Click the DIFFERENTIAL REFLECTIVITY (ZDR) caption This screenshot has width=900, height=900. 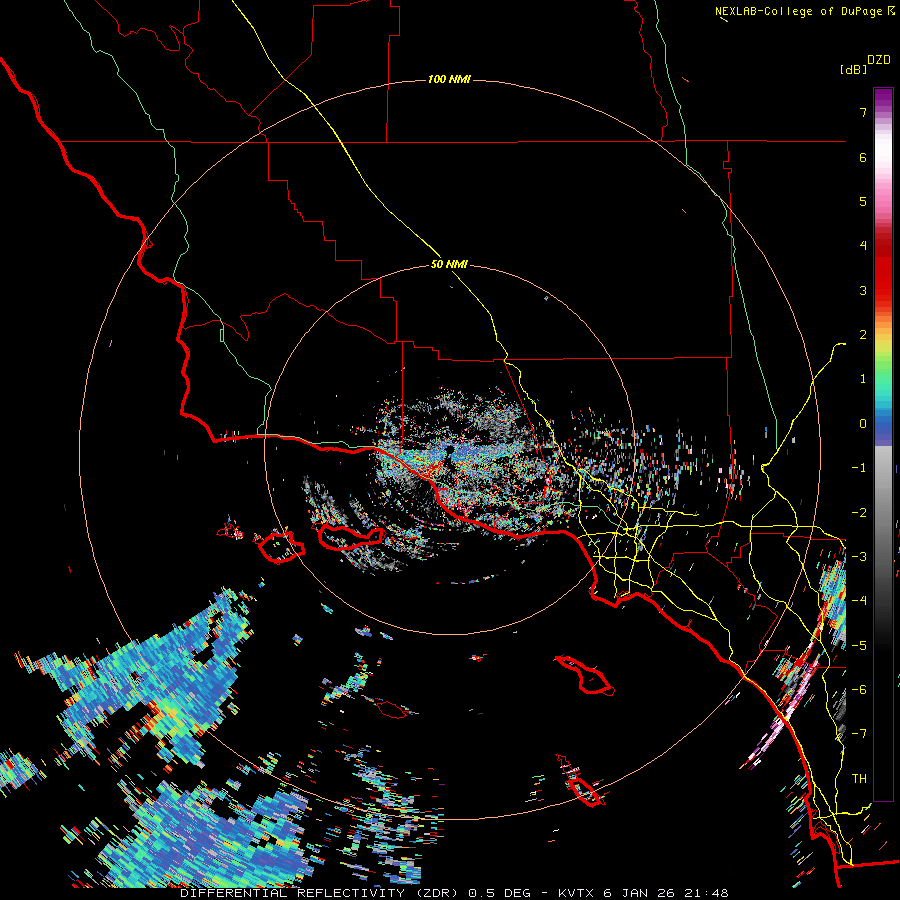(x=320, y=893)
